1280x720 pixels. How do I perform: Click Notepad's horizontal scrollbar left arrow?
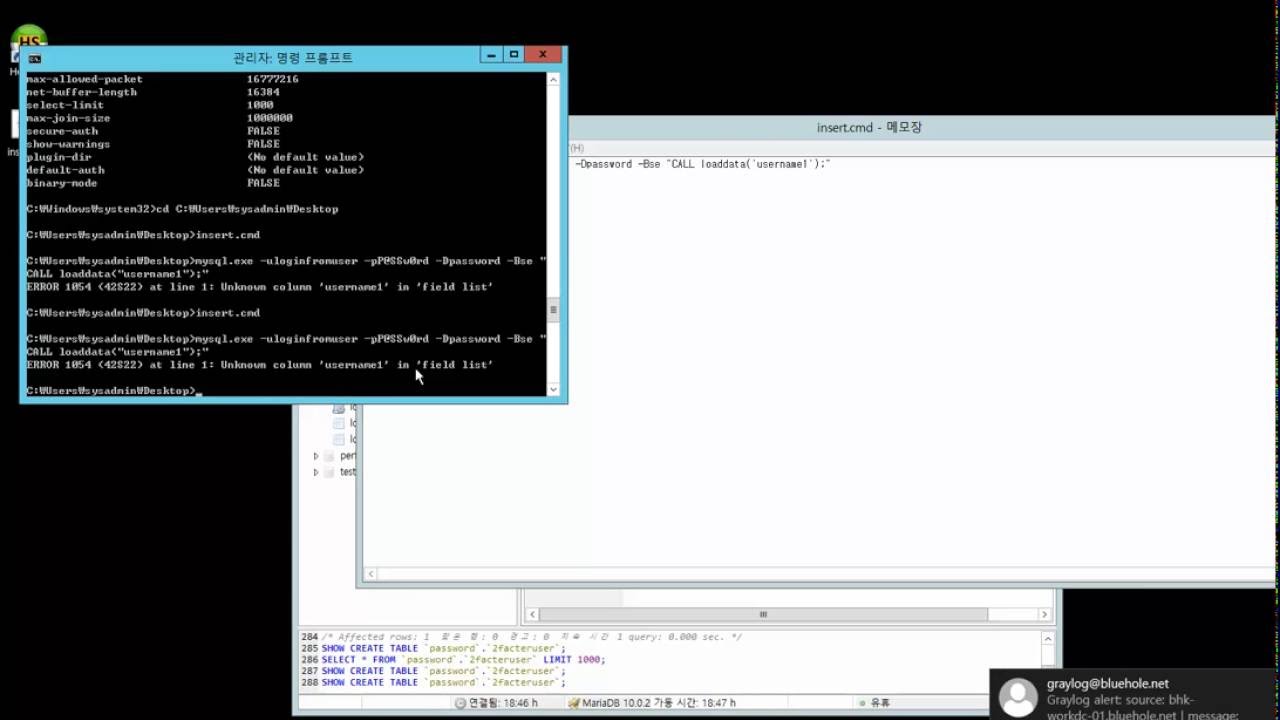372,575
